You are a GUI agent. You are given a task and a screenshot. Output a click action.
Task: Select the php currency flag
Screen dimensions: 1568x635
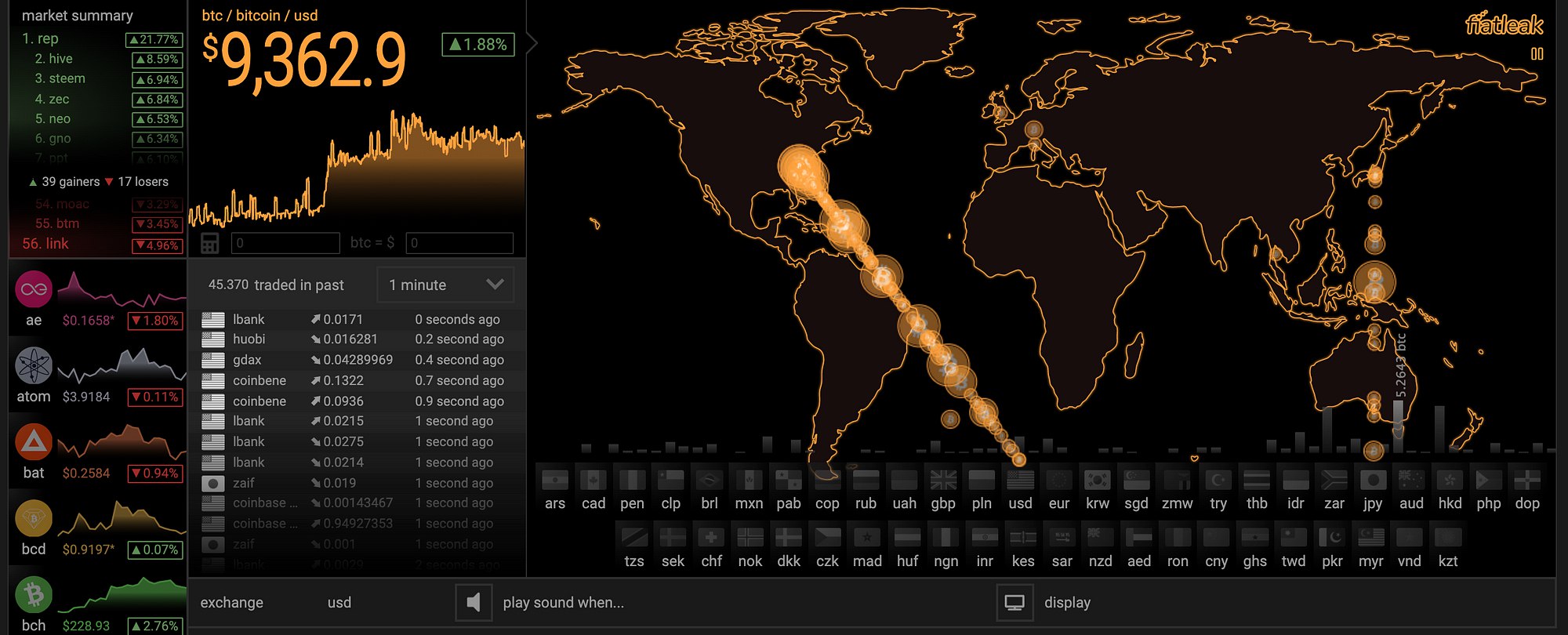pyautogui.click(x=1489, y=480)
